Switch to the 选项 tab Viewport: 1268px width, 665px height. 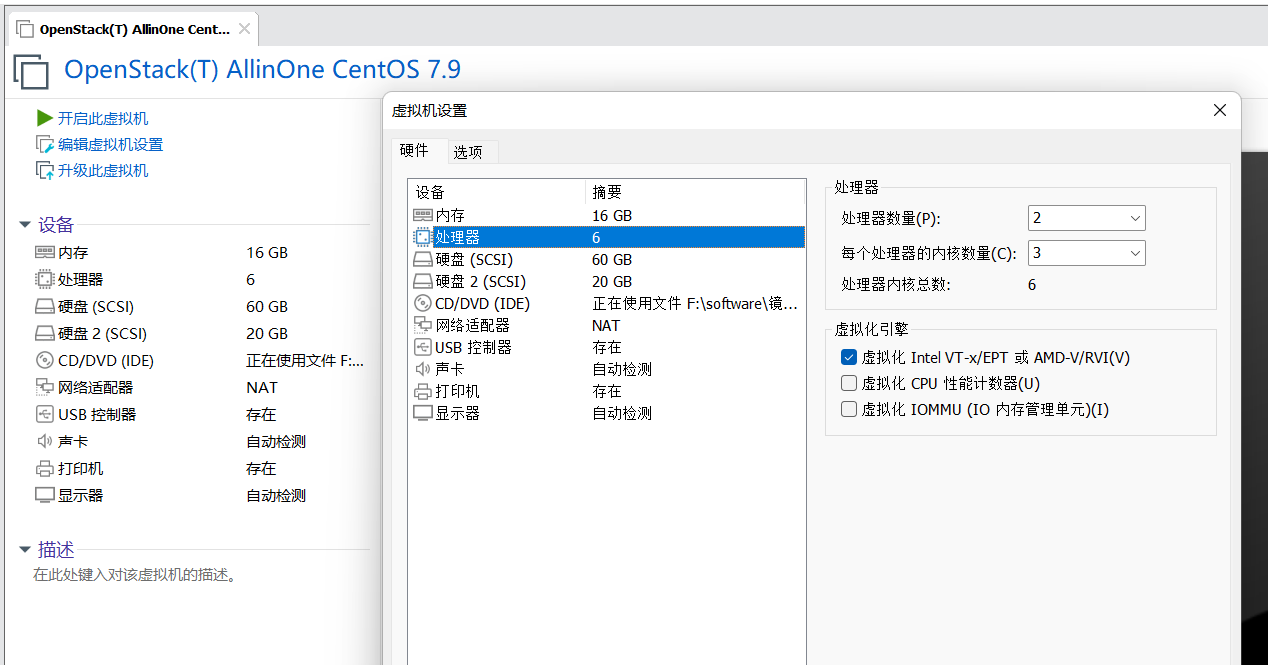(468, 152)
